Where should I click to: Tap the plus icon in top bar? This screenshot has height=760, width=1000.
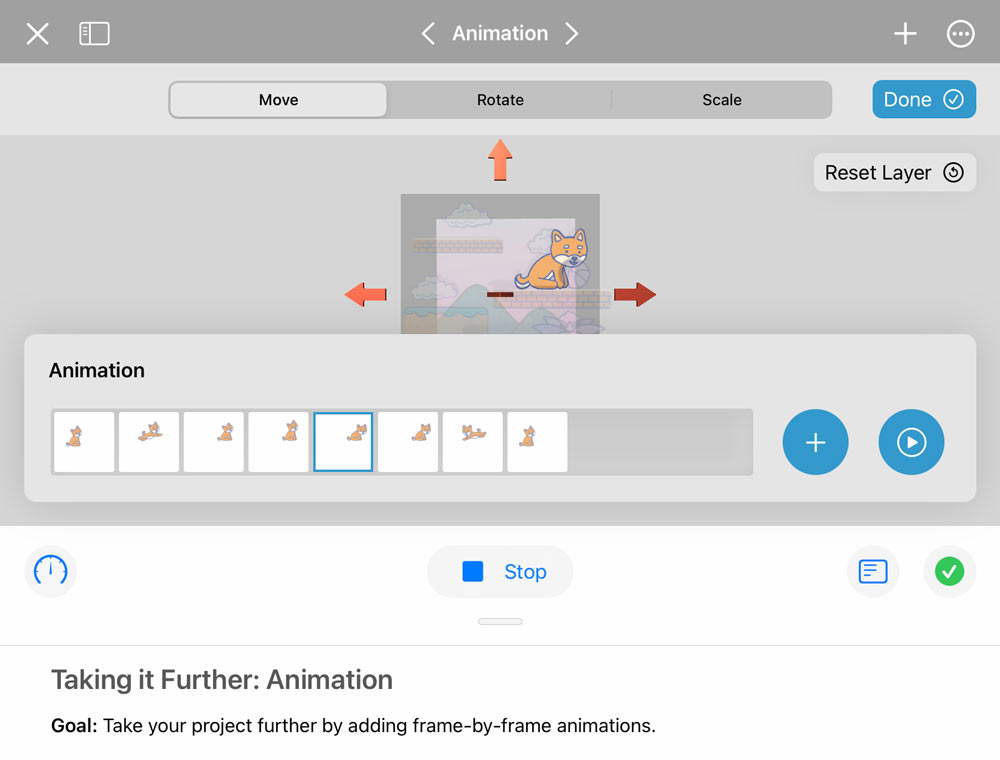(905, 34)
